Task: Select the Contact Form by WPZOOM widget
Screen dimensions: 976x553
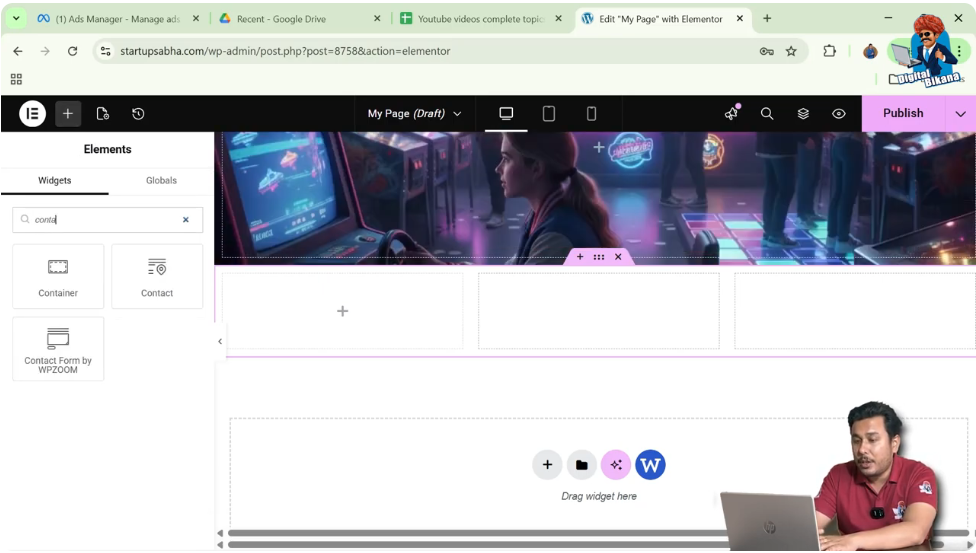Action: tap(58, 349)
